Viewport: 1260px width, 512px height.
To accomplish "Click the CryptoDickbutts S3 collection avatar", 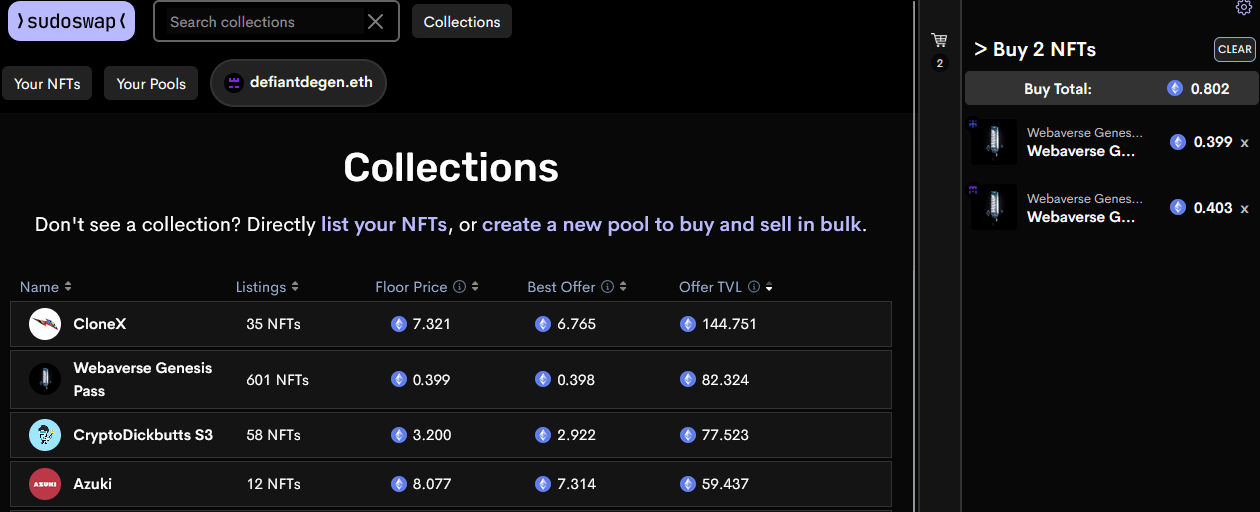I will [x=45, y=435].
